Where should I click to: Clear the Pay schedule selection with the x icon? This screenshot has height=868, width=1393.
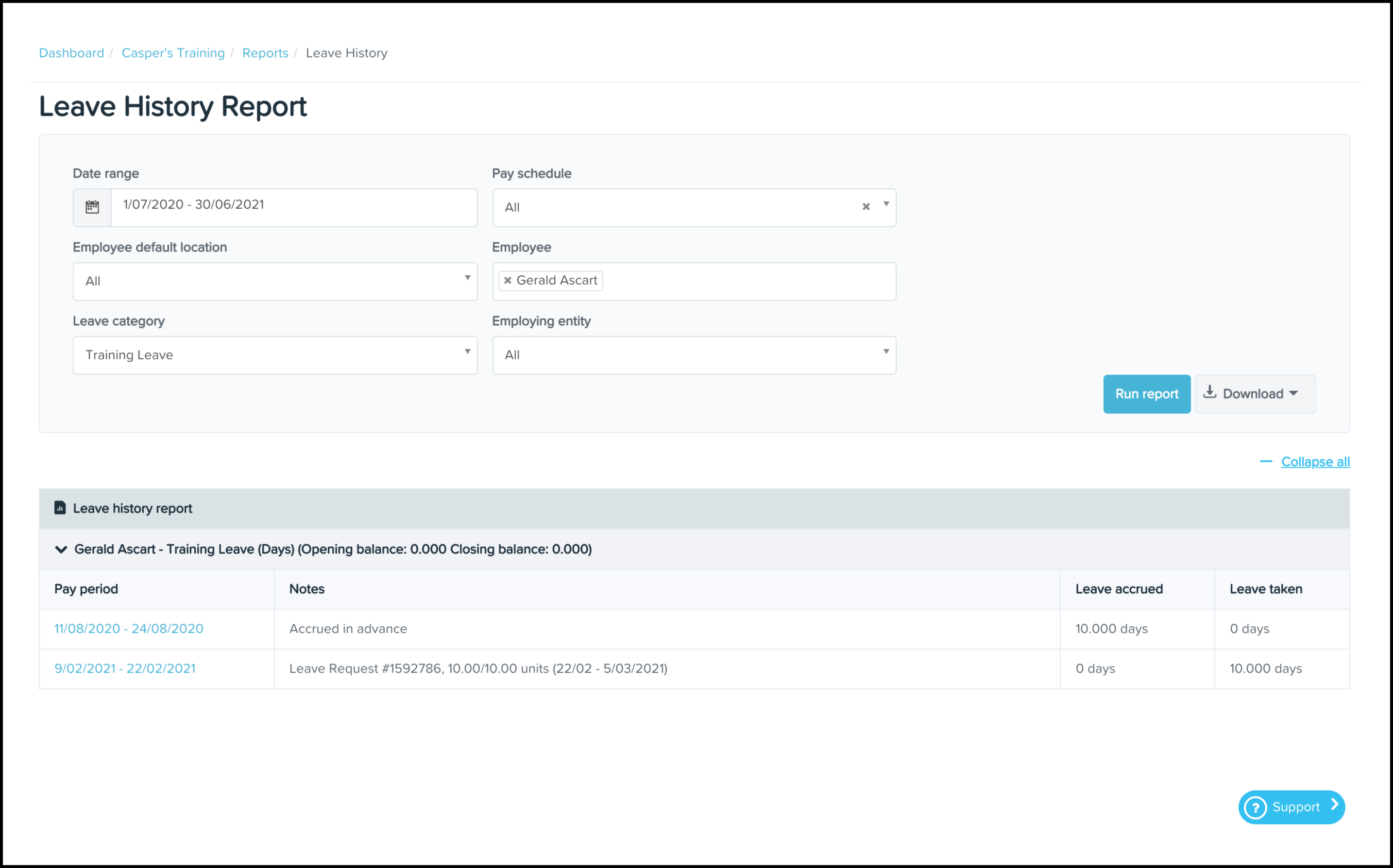tap(866, 207)
